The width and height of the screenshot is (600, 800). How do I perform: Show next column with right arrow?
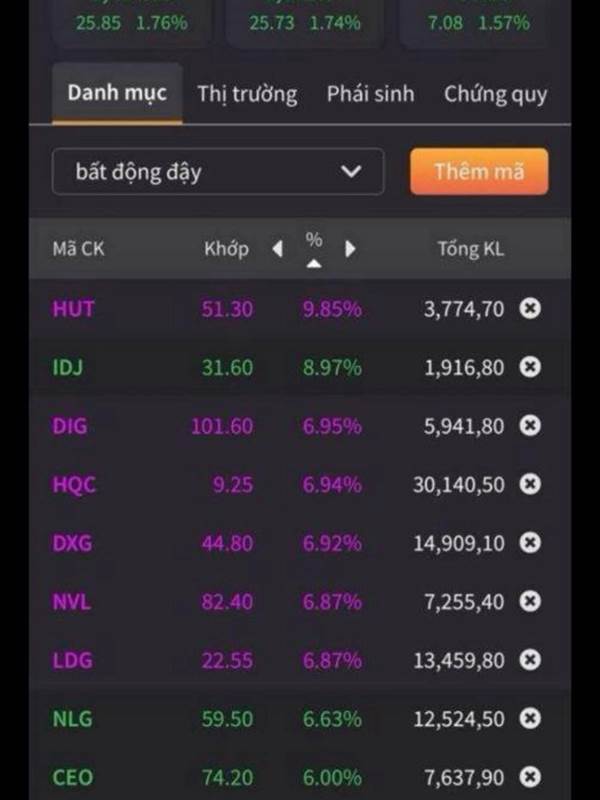point(350,249)
